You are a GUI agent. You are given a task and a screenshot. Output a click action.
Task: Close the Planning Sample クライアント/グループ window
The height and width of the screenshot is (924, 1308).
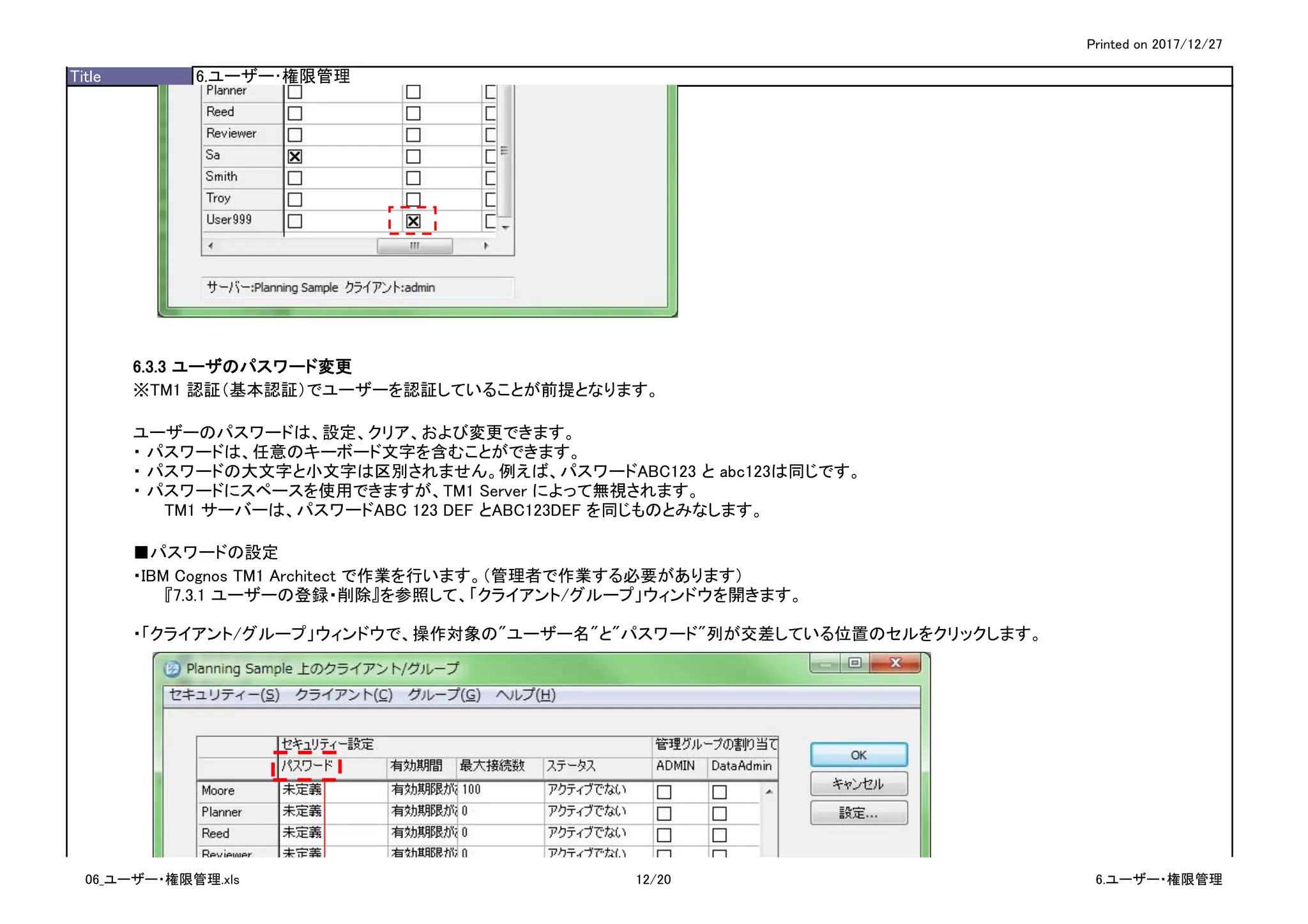coord(895,663)
